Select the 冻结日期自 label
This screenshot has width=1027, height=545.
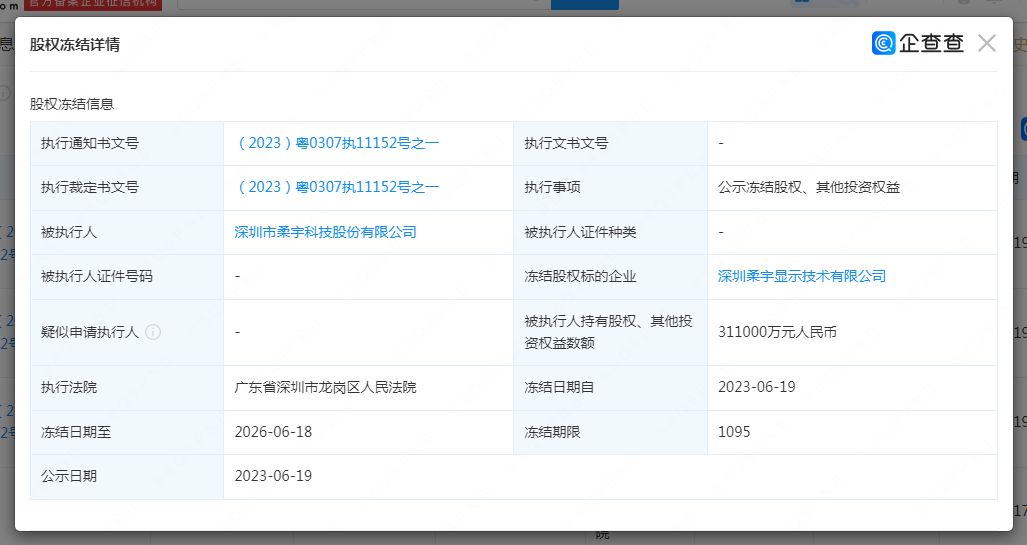(559, 387)
